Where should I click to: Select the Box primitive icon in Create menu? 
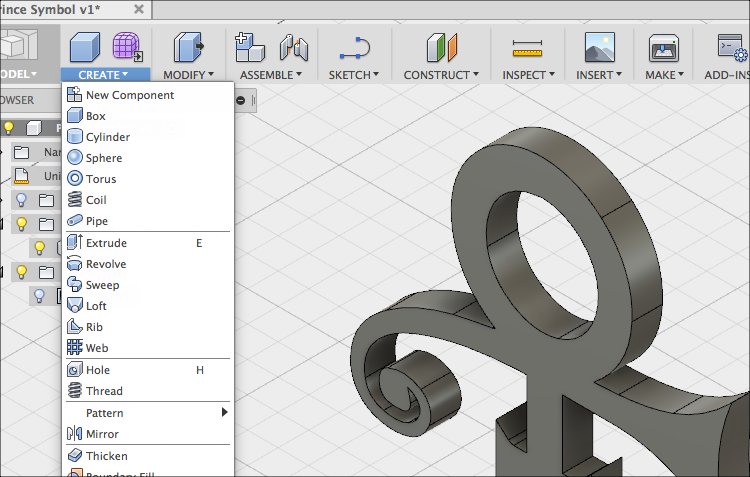click(x=74, y=116)
